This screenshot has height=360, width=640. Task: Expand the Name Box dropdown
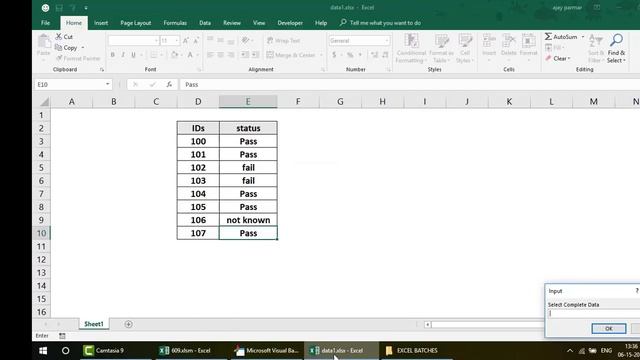[x=107, y=84]
